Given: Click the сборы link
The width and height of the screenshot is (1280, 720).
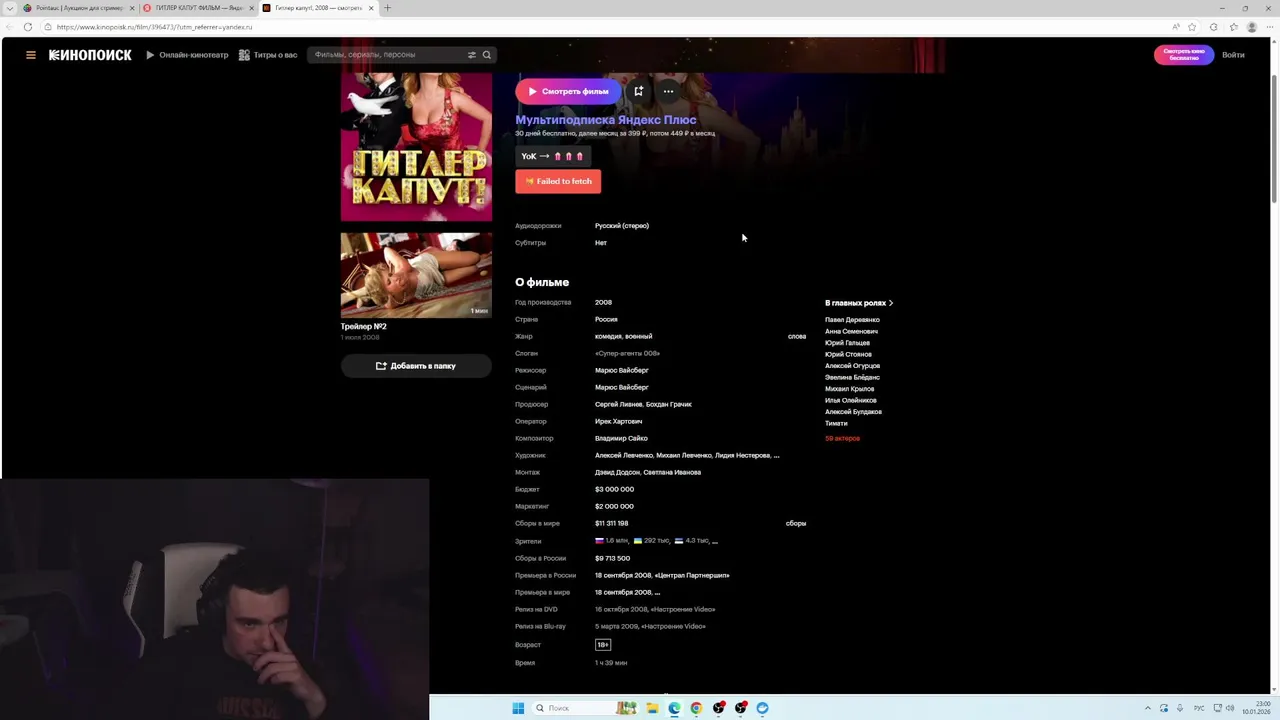Looking at the screenshot, I should 796,523.
